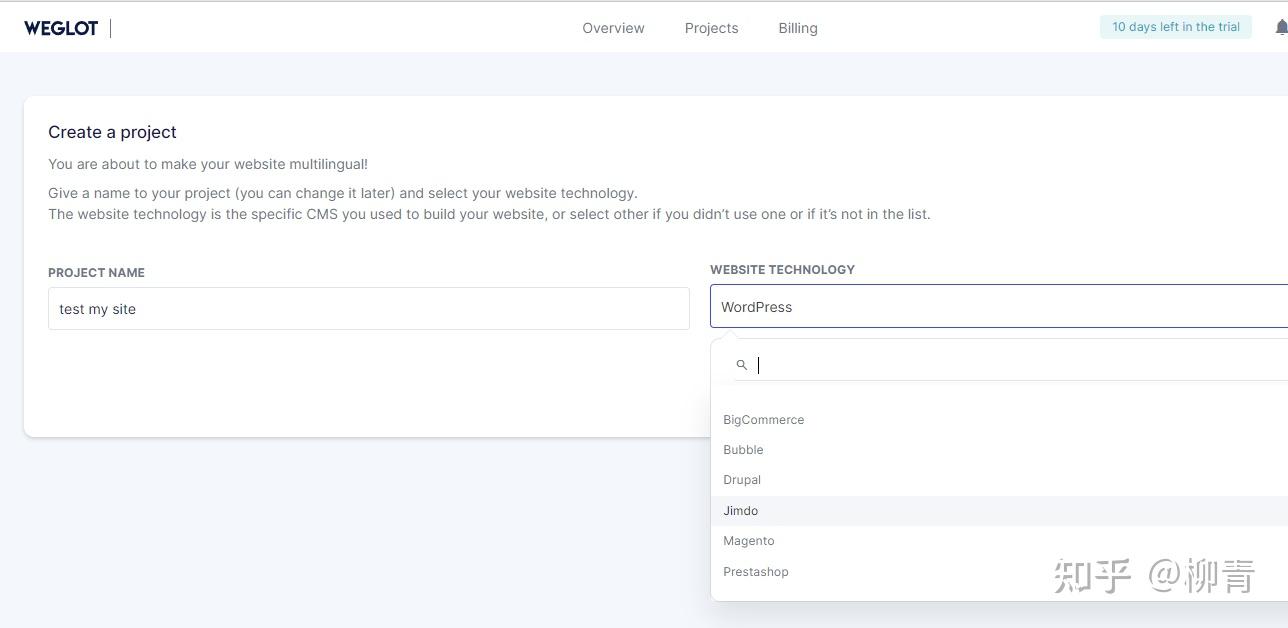1288x628 pixels.
Task: Focus the Project Name input field
Action: pyautogui.click(x=368, y=309)
